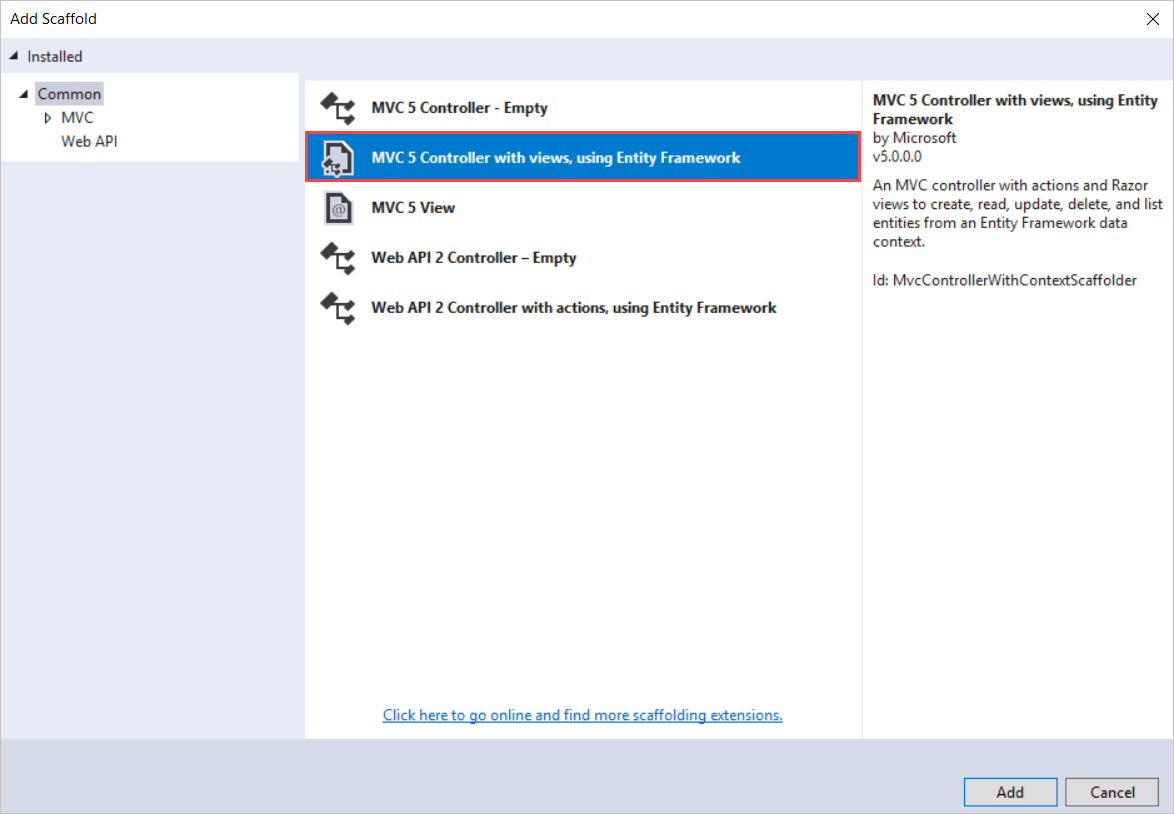The height and width of the screenshot is (814, 1174).
Task: Close the Add Scaffold dialog
Action: pyautogui.click(x=1152, y=18)
